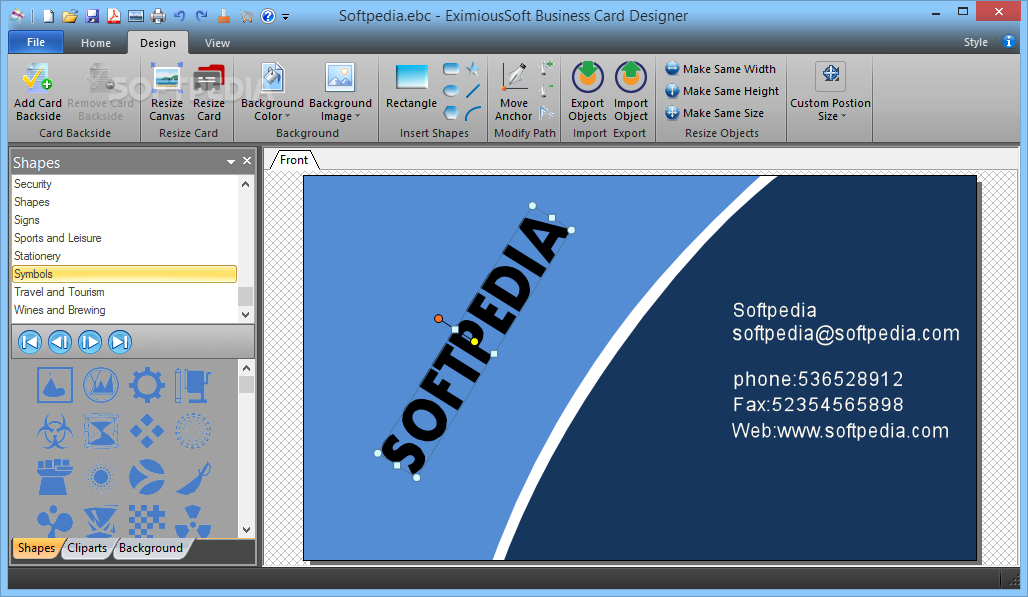Select the Front canvas tab

(x=294, y=159)
